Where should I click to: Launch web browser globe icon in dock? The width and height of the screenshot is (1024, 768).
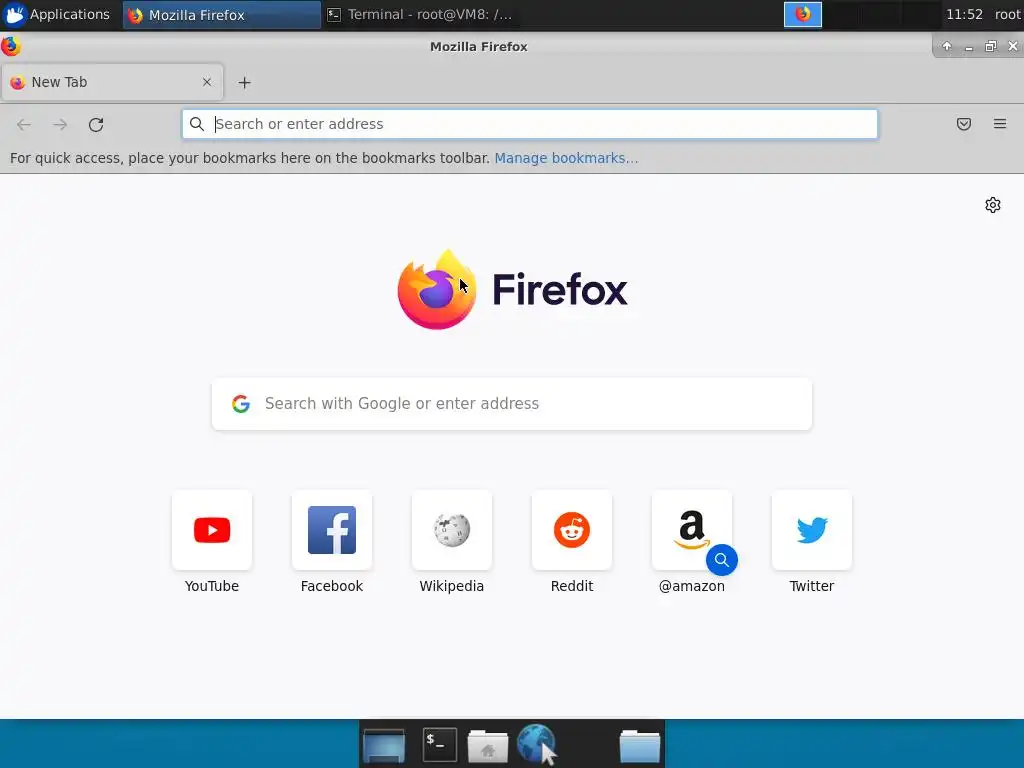537,744
